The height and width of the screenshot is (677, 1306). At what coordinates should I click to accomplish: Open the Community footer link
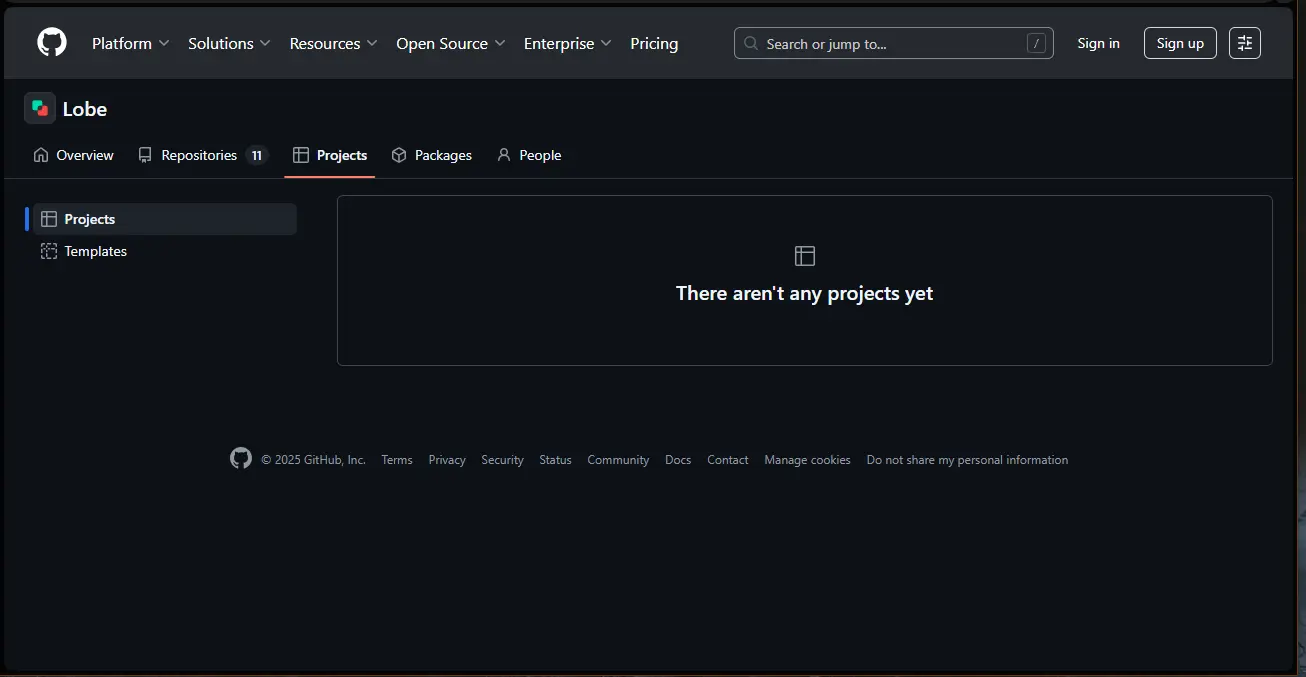tap(618, 460)
